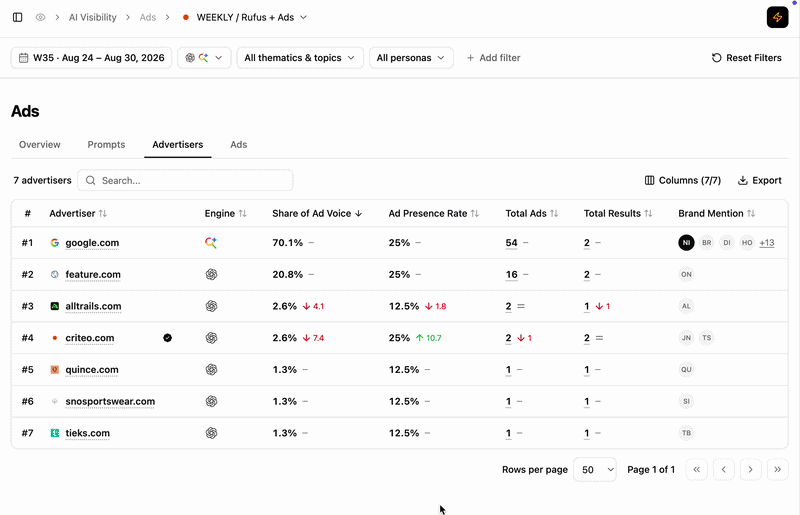This screenshot has width=800, height=515.
Task: Open tieks.com advertiser link
Action: click(x=87, y=433)
